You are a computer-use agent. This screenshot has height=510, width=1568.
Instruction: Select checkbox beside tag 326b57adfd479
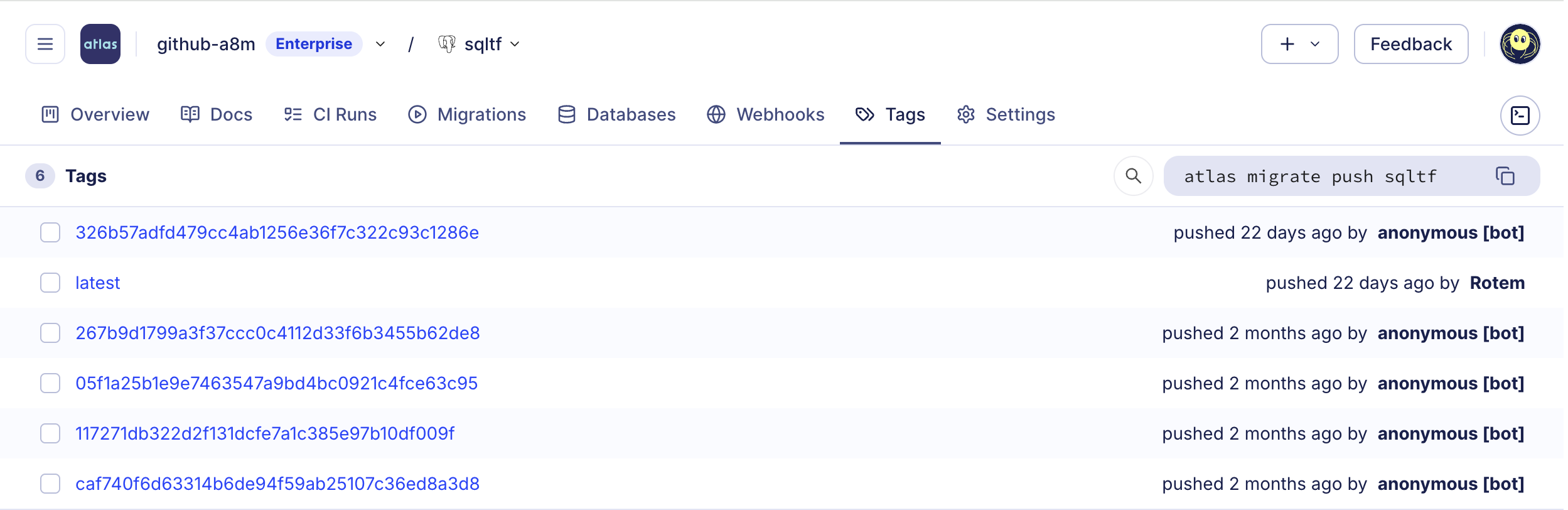click(x=50, y=232)
